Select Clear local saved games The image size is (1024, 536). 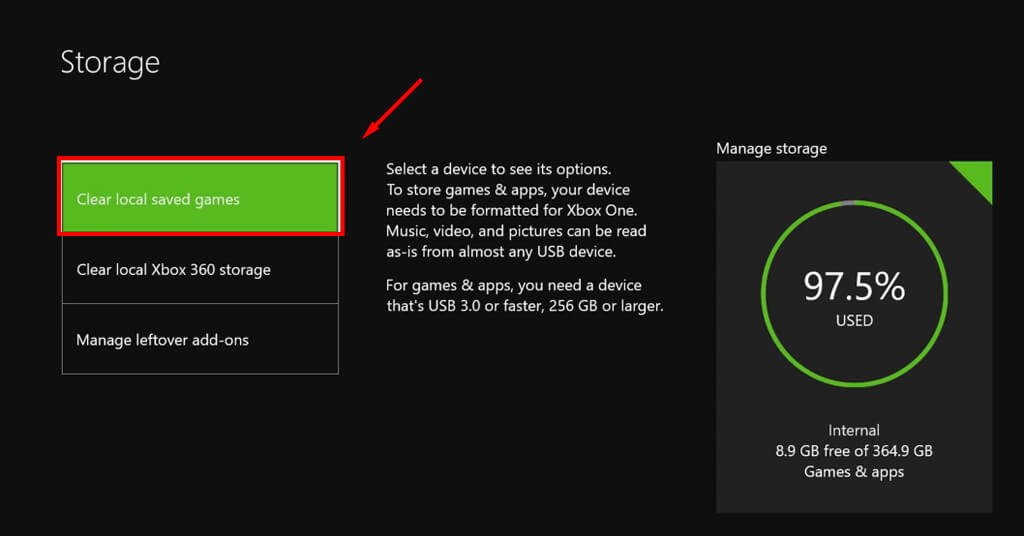tap(200, 199)
